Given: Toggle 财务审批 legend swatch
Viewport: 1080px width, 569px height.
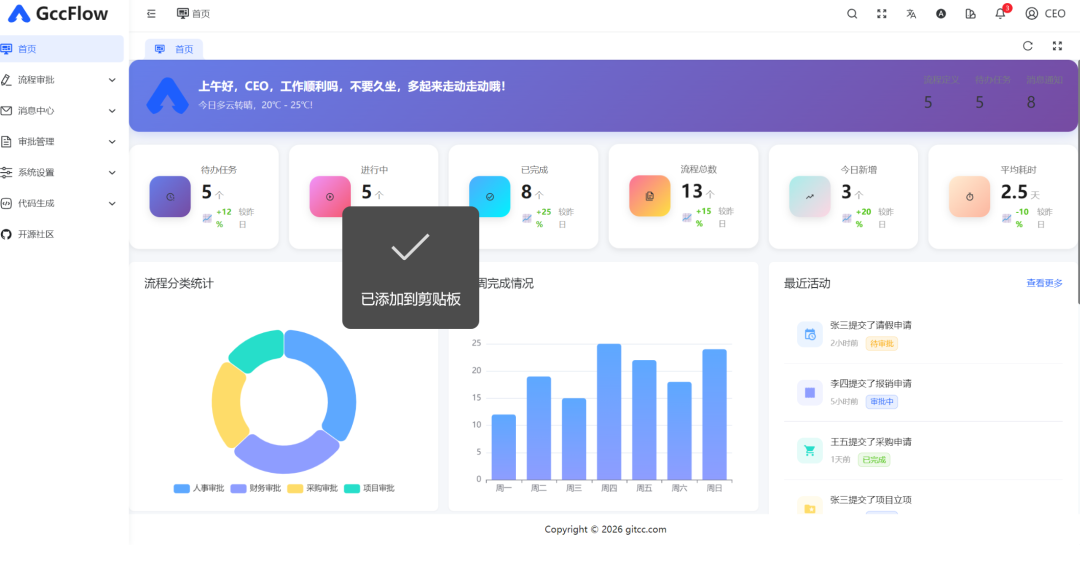Looking at the screenshot, I should pos(238,488).
